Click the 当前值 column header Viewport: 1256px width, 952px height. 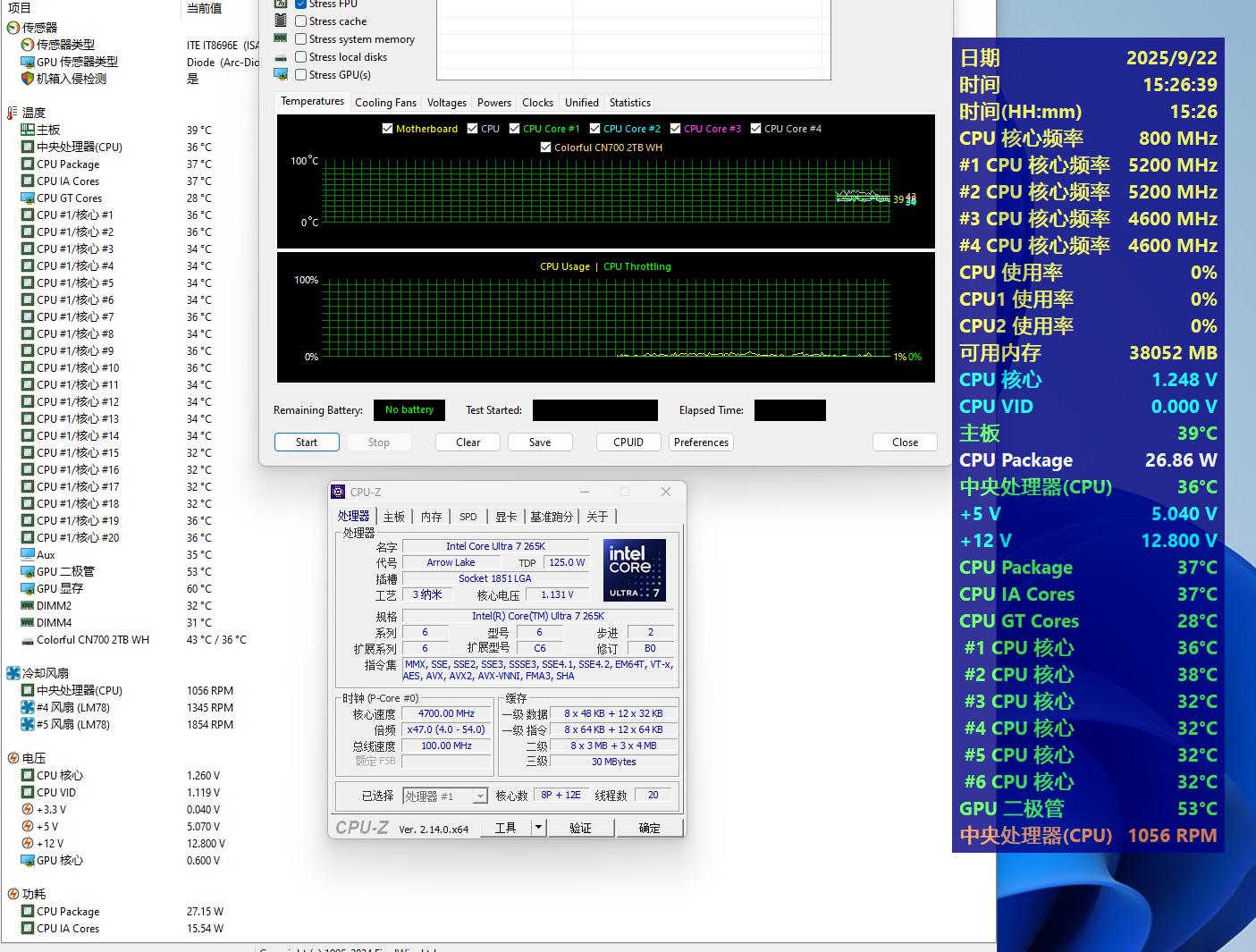pyautogui.click(x=204, y=8)
